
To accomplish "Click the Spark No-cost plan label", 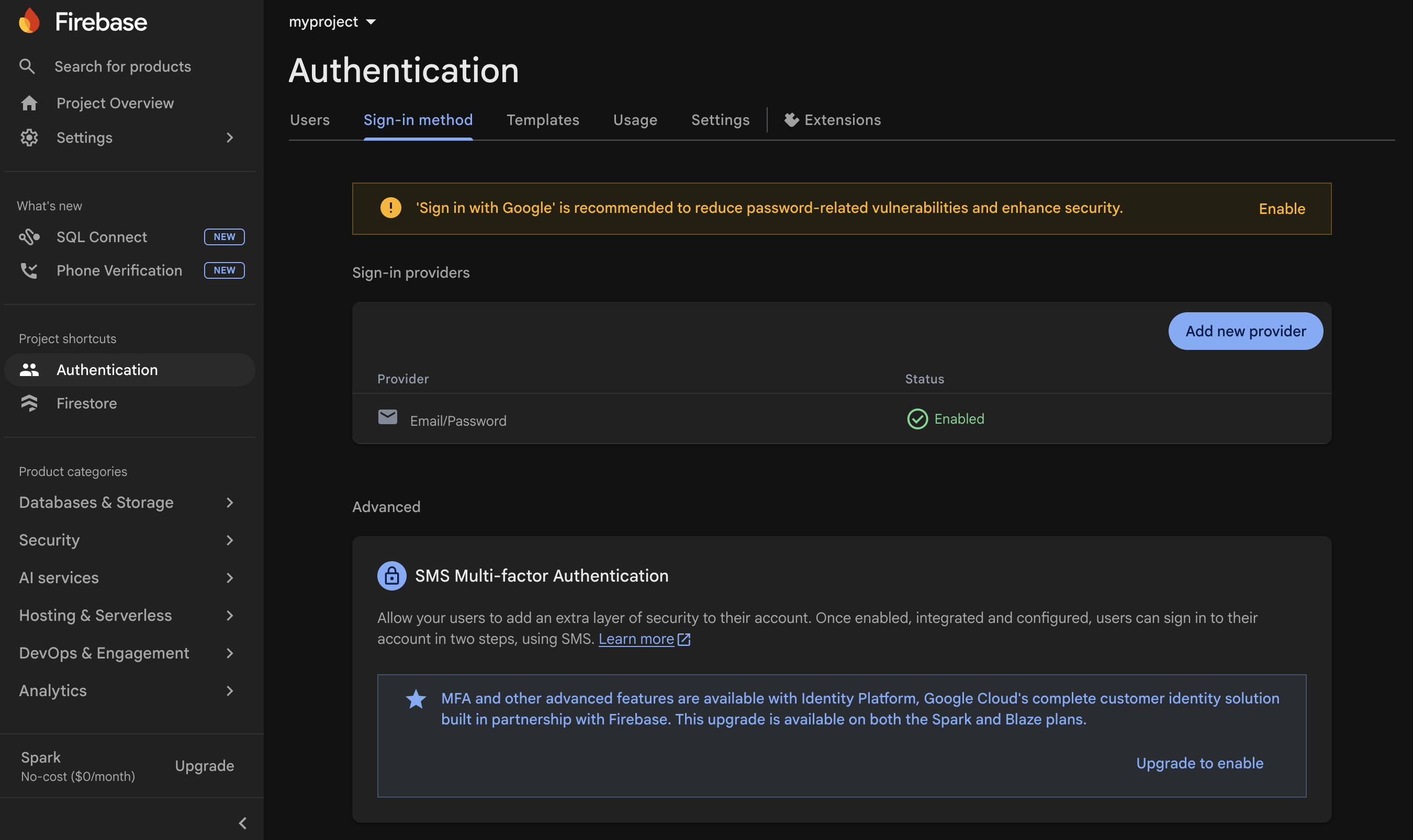I will click(x=77, y=766).
